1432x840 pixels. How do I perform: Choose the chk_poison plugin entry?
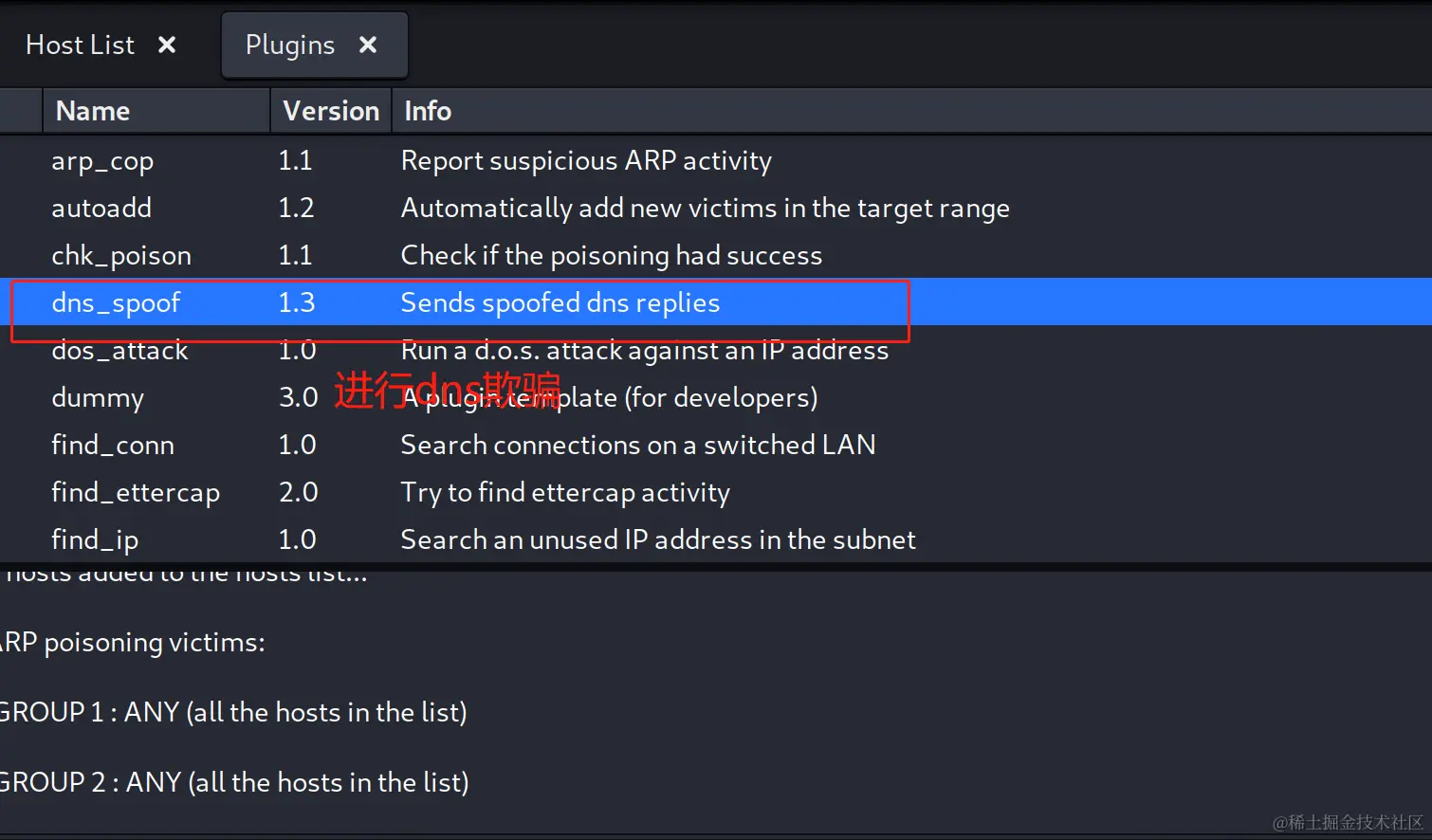(716, 255)
